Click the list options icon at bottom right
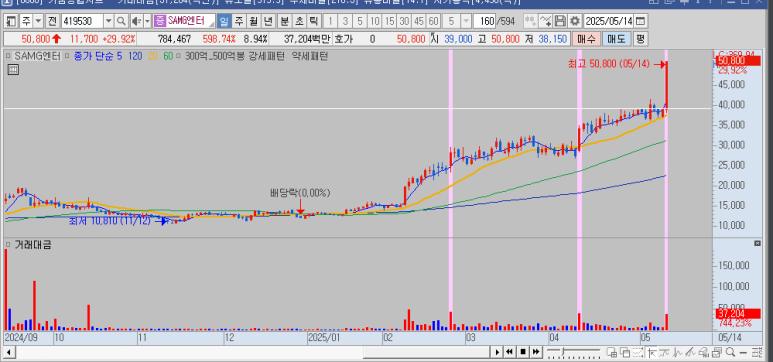 pyautogui.click(x=757, y=352)
